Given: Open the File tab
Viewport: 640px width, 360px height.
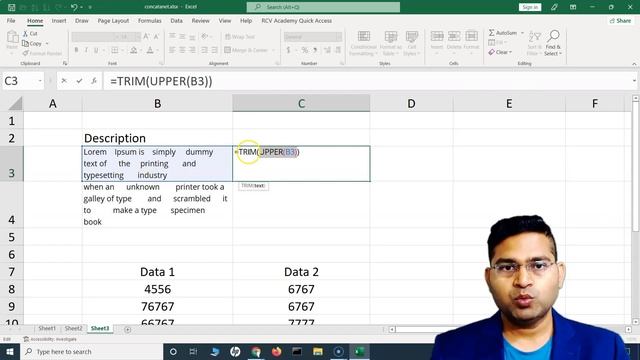Looking at the screenshot, I should (11, 20).
